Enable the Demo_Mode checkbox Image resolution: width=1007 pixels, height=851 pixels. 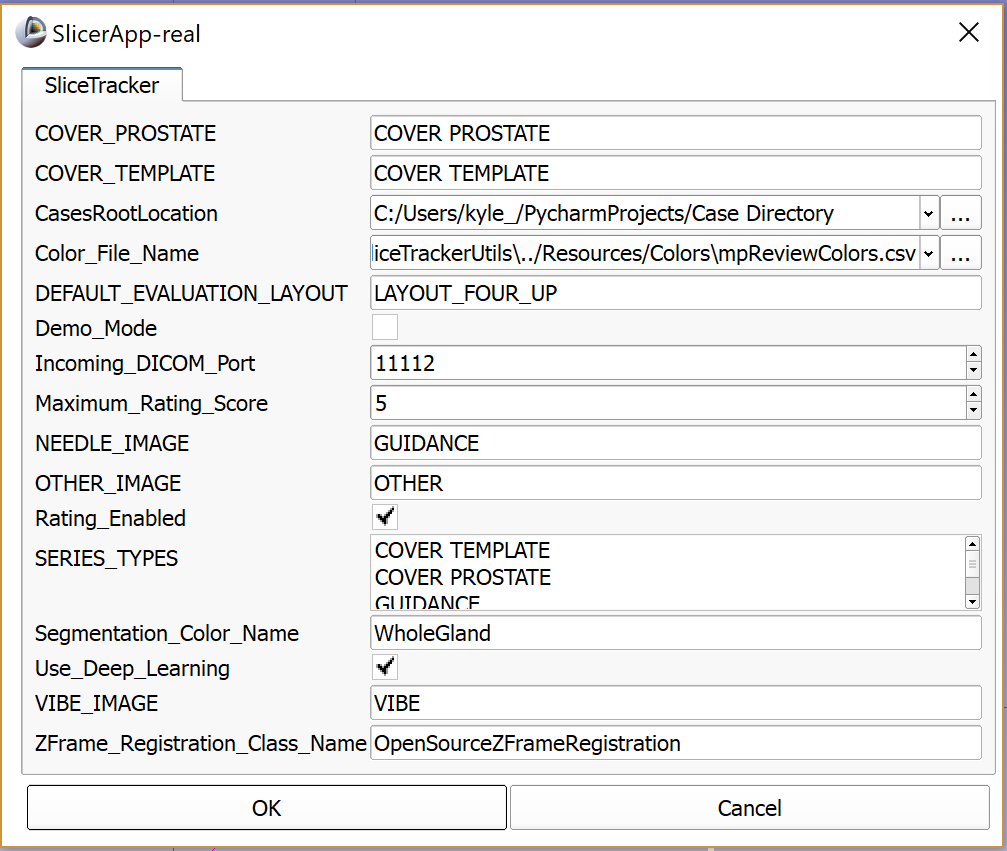(x=384, y=328)
